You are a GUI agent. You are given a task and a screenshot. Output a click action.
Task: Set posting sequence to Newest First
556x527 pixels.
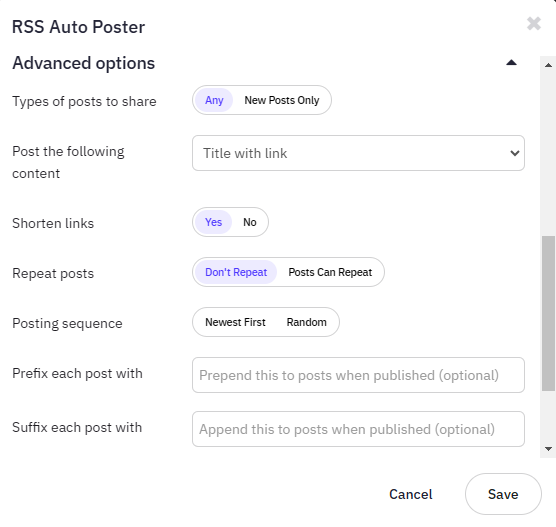tap(235, 322)
